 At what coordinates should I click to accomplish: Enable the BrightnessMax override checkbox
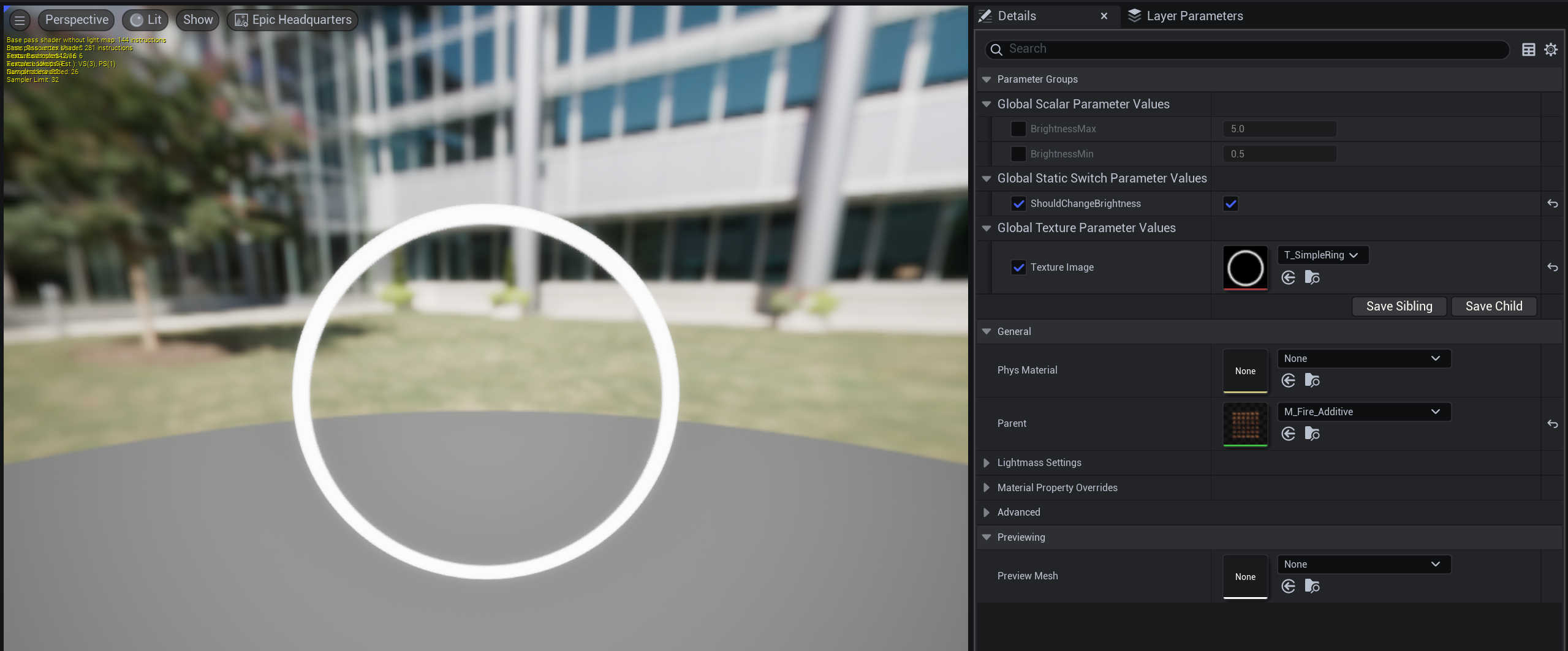1018,129
